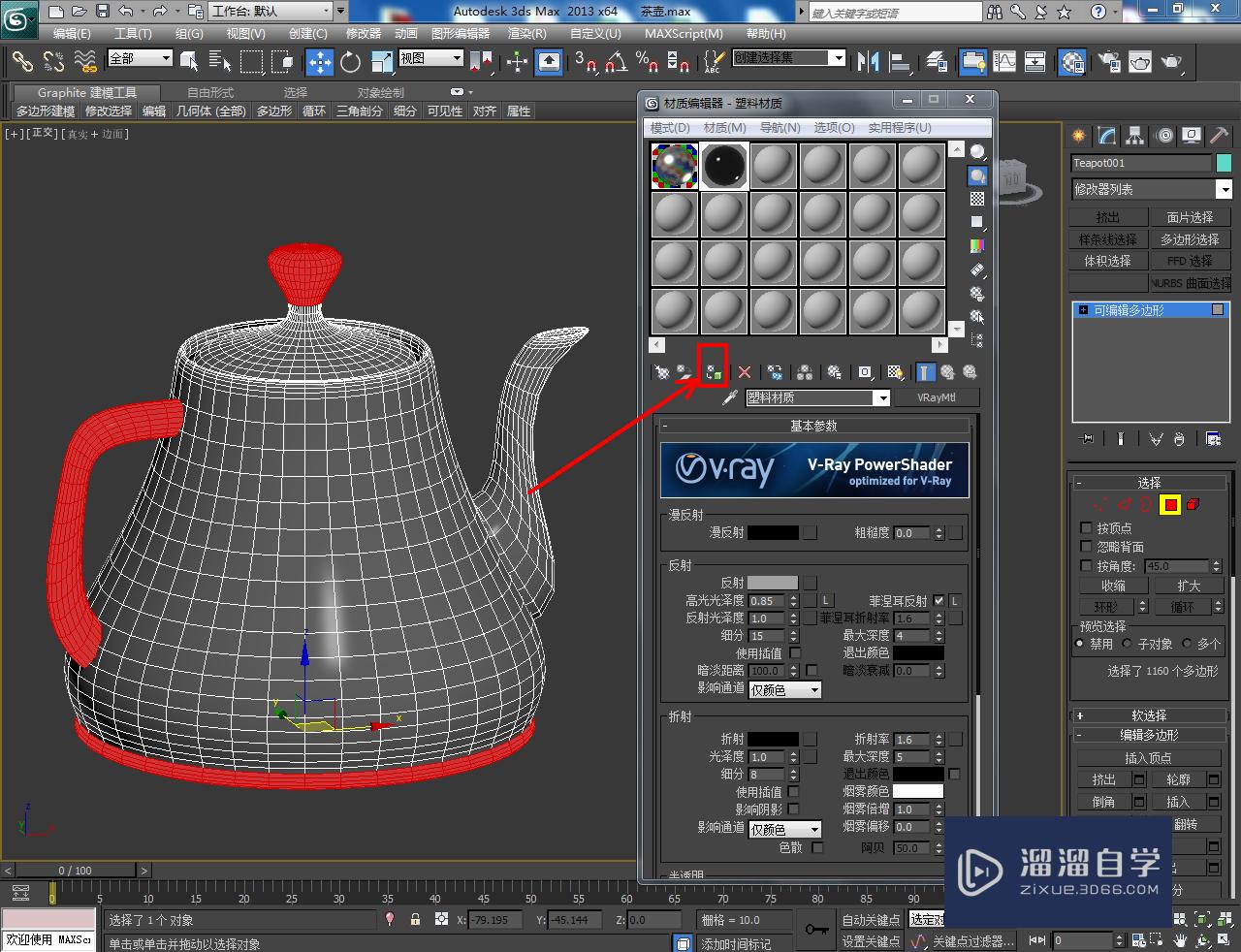Open Material Editor toolbar icon
This screenshot has height=952, width=1241.
click(x=1071, y=62)
